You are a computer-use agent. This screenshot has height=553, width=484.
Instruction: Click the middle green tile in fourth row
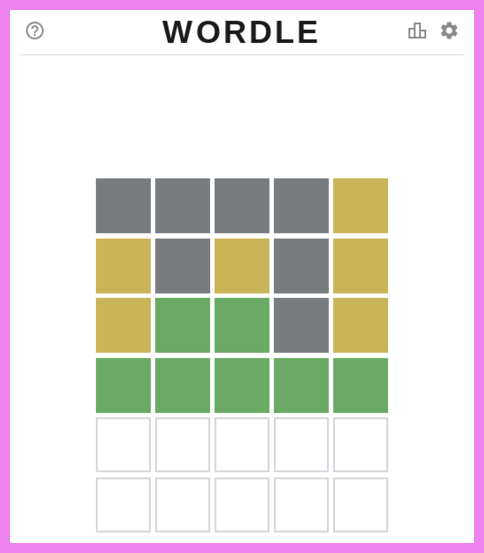(x=242, y=385)
